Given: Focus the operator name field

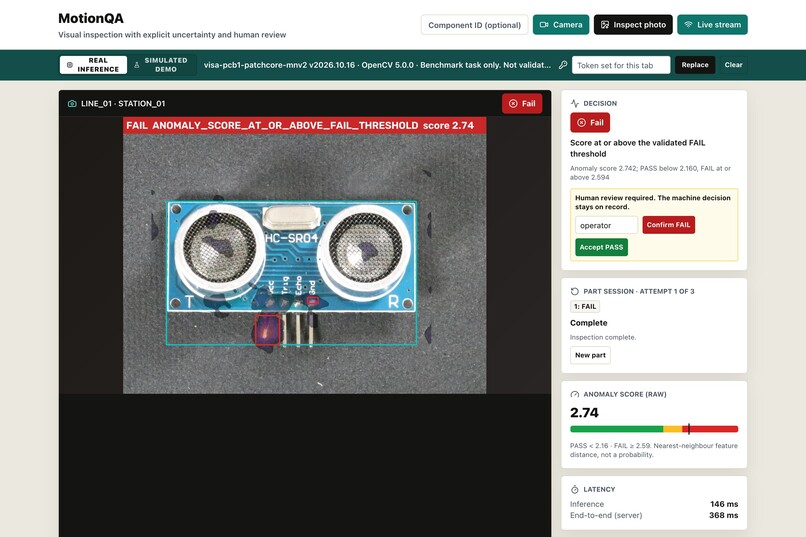Looking at the screenshot, I should click(x=606, y=225).
